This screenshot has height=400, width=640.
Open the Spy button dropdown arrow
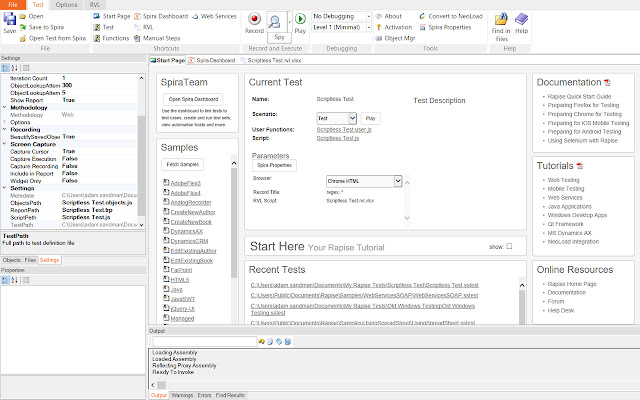[x=290, y=22]
